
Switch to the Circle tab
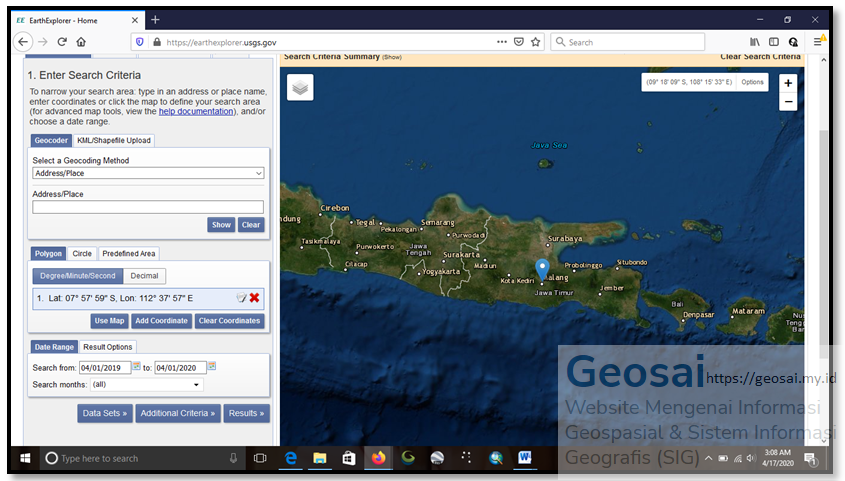pyautogui.click(x=82, y=254)
